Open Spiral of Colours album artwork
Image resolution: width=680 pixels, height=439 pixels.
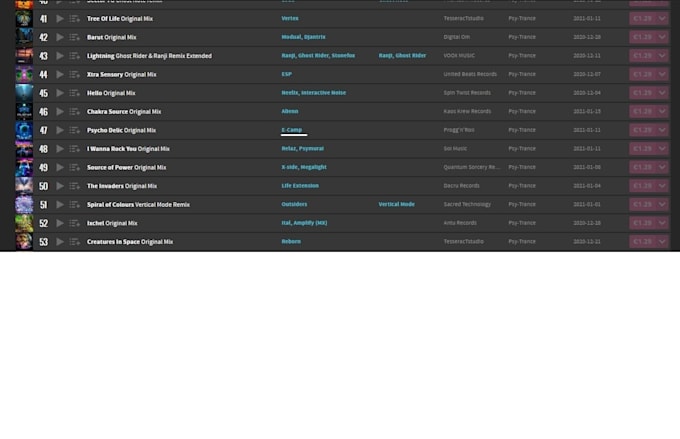[x=24, y=204]
